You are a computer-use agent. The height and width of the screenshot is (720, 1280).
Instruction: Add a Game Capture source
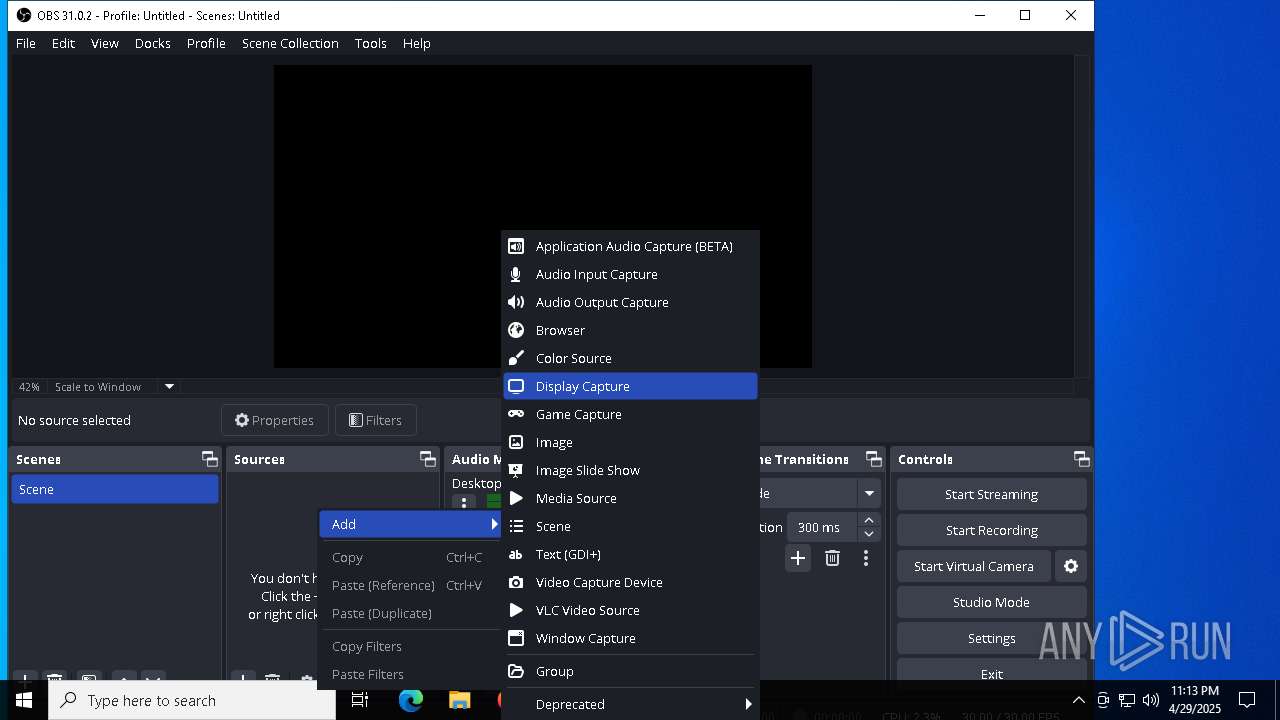click(x=630, y=414)
